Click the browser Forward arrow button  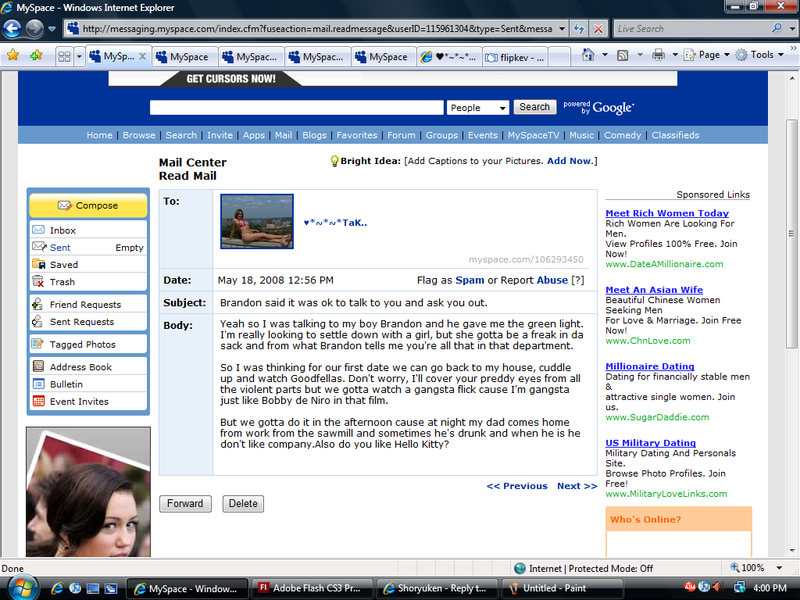tap(34, 29)
